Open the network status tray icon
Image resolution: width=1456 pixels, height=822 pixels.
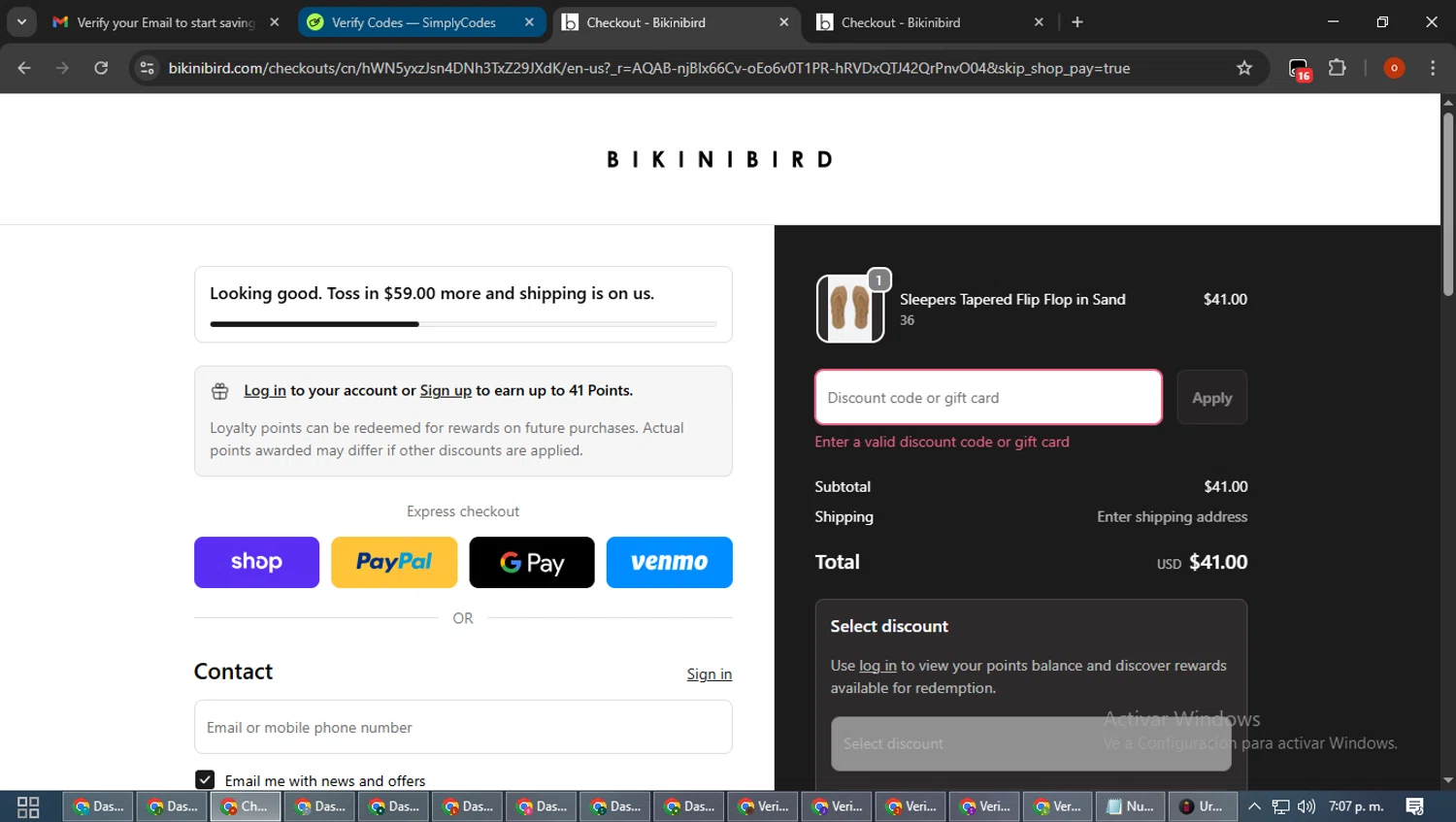(1281, 806)
